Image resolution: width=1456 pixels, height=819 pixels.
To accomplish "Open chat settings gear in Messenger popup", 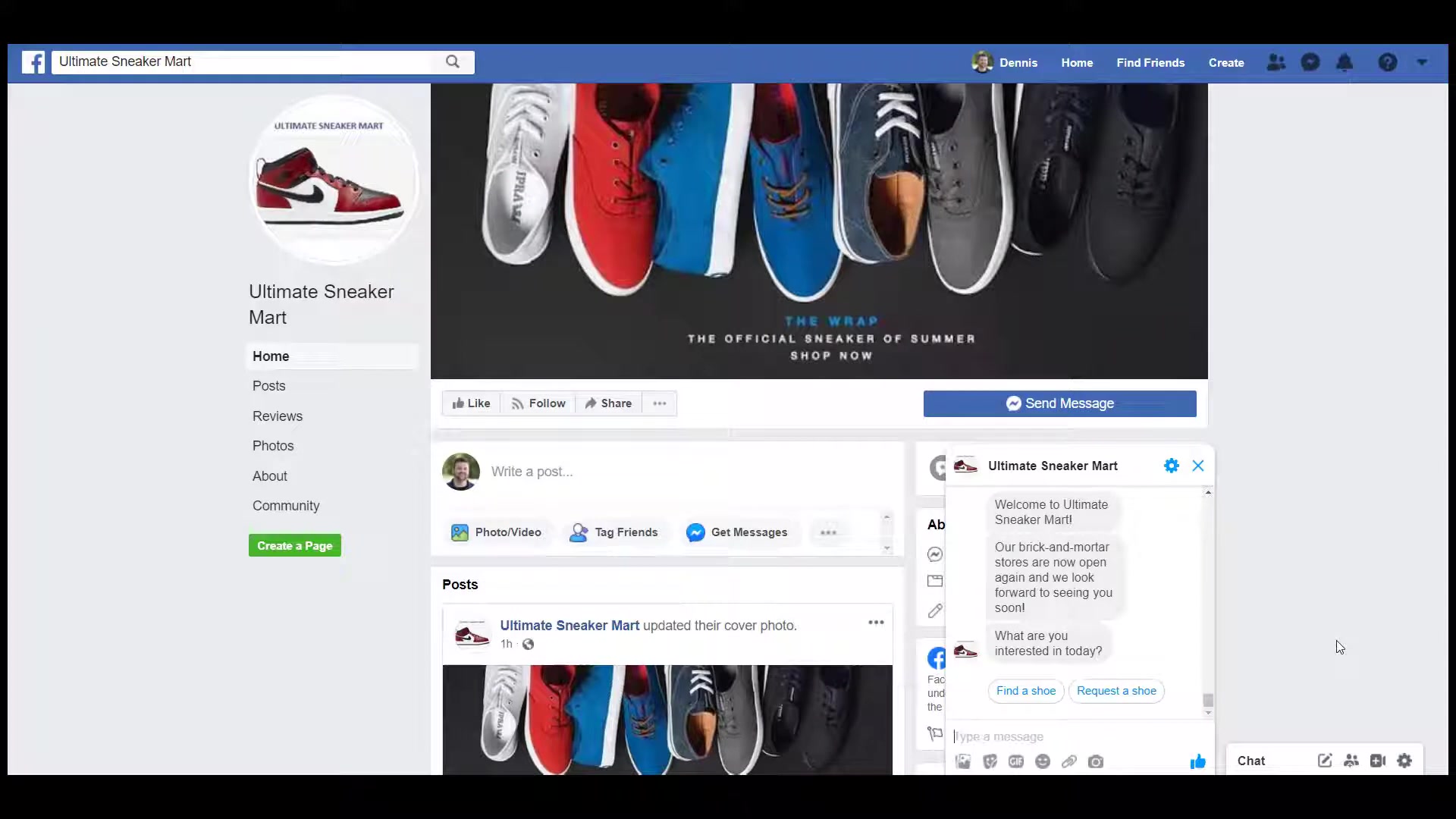I will 1172,466.
